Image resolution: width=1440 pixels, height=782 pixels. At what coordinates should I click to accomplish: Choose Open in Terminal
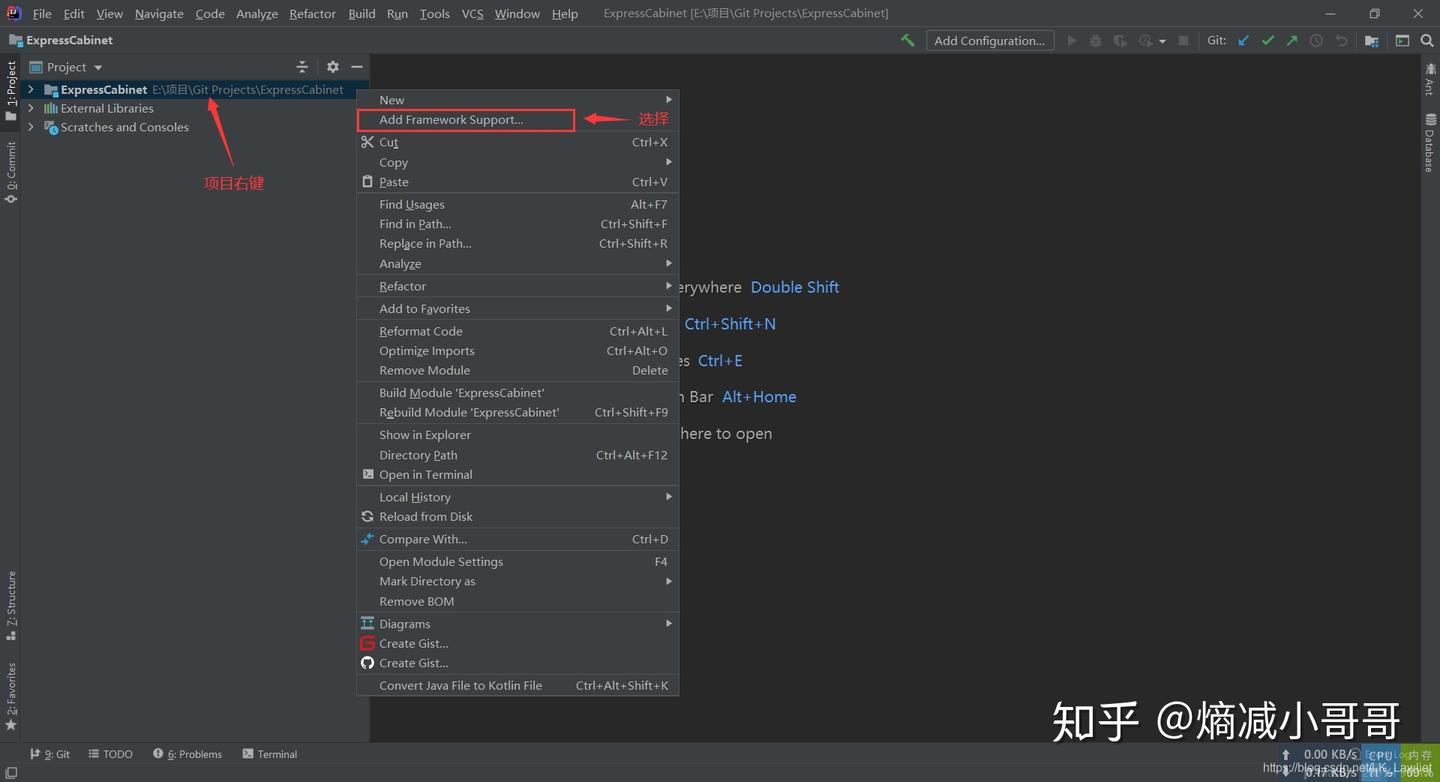pyautogui.click(x=518, y=475)
